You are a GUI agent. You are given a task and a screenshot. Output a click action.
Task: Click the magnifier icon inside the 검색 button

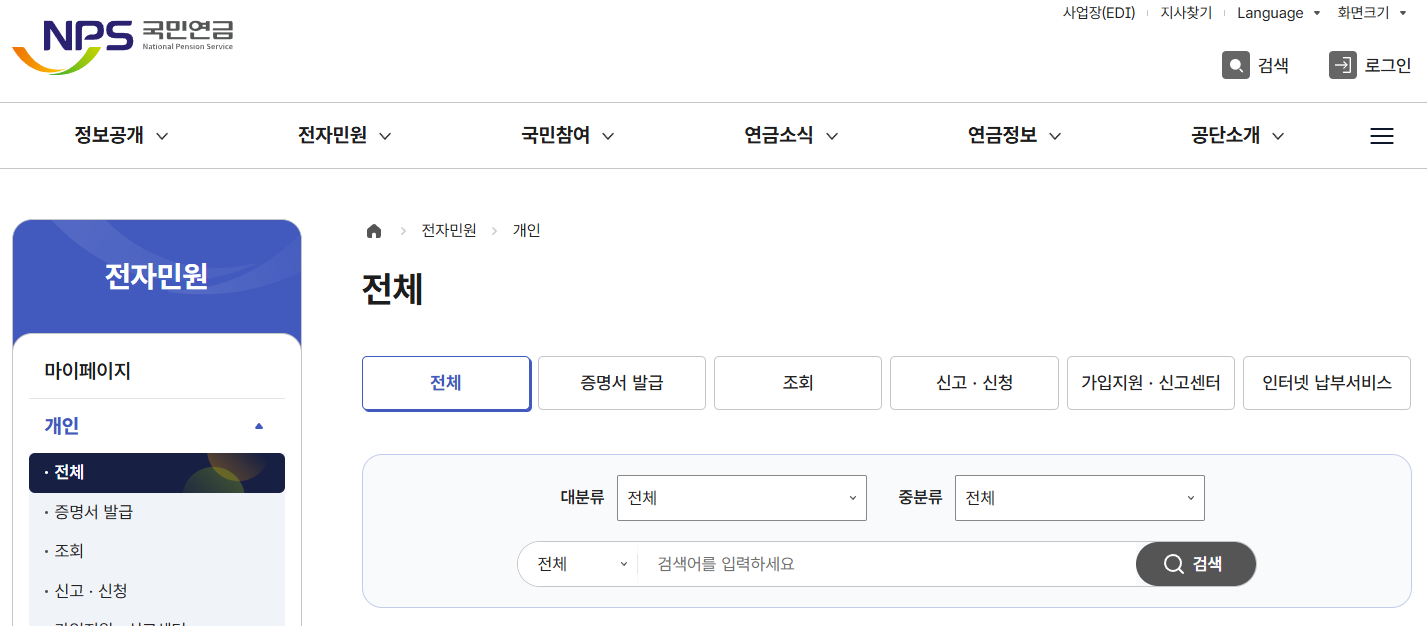pyautogui.click(x=1172, y=563)
